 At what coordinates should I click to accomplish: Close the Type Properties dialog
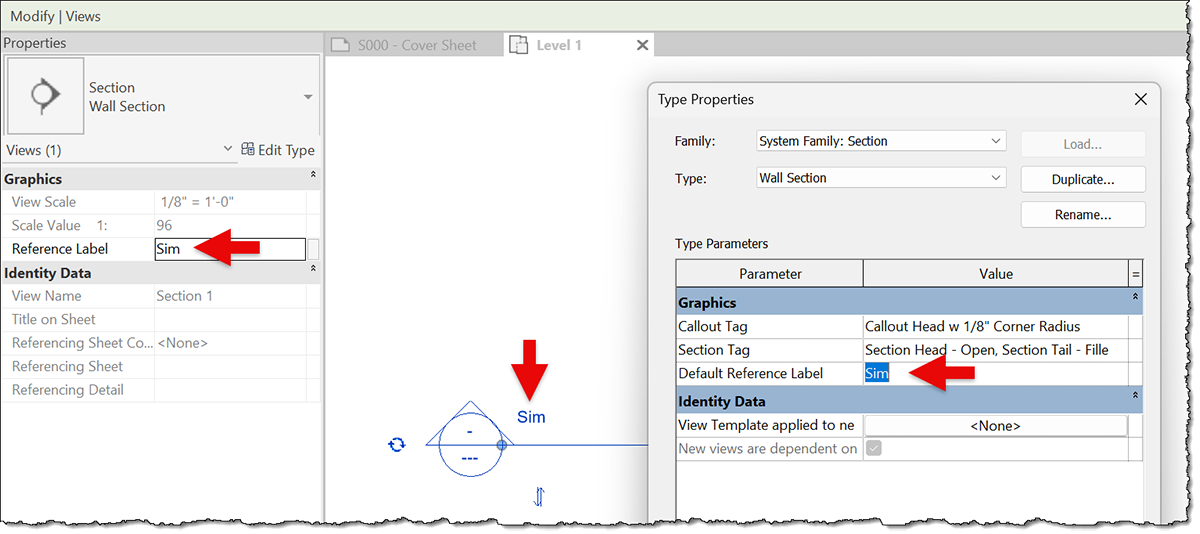point(1140,99)
